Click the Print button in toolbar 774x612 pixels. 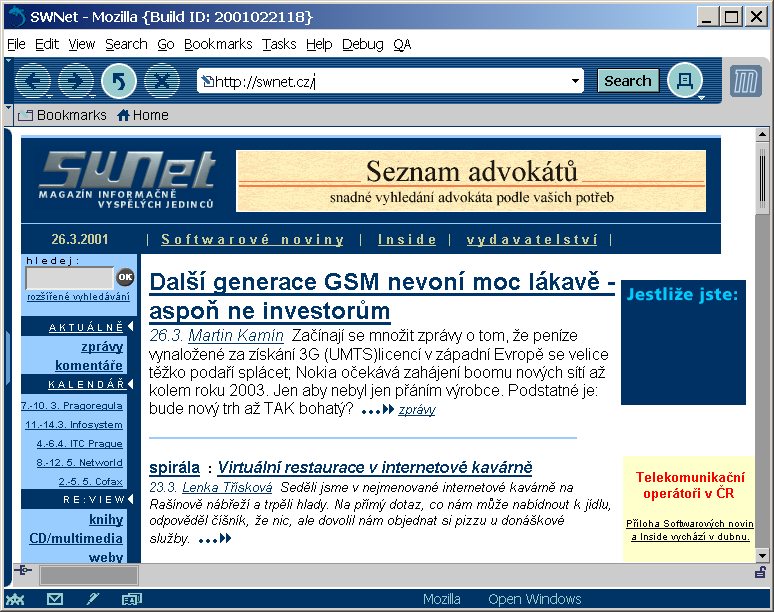[x=684, y=80]
